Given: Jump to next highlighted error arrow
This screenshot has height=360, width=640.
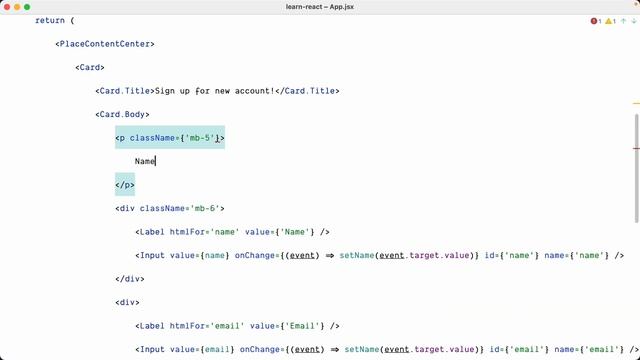Looking at the screenshot, I should (633, 21).
